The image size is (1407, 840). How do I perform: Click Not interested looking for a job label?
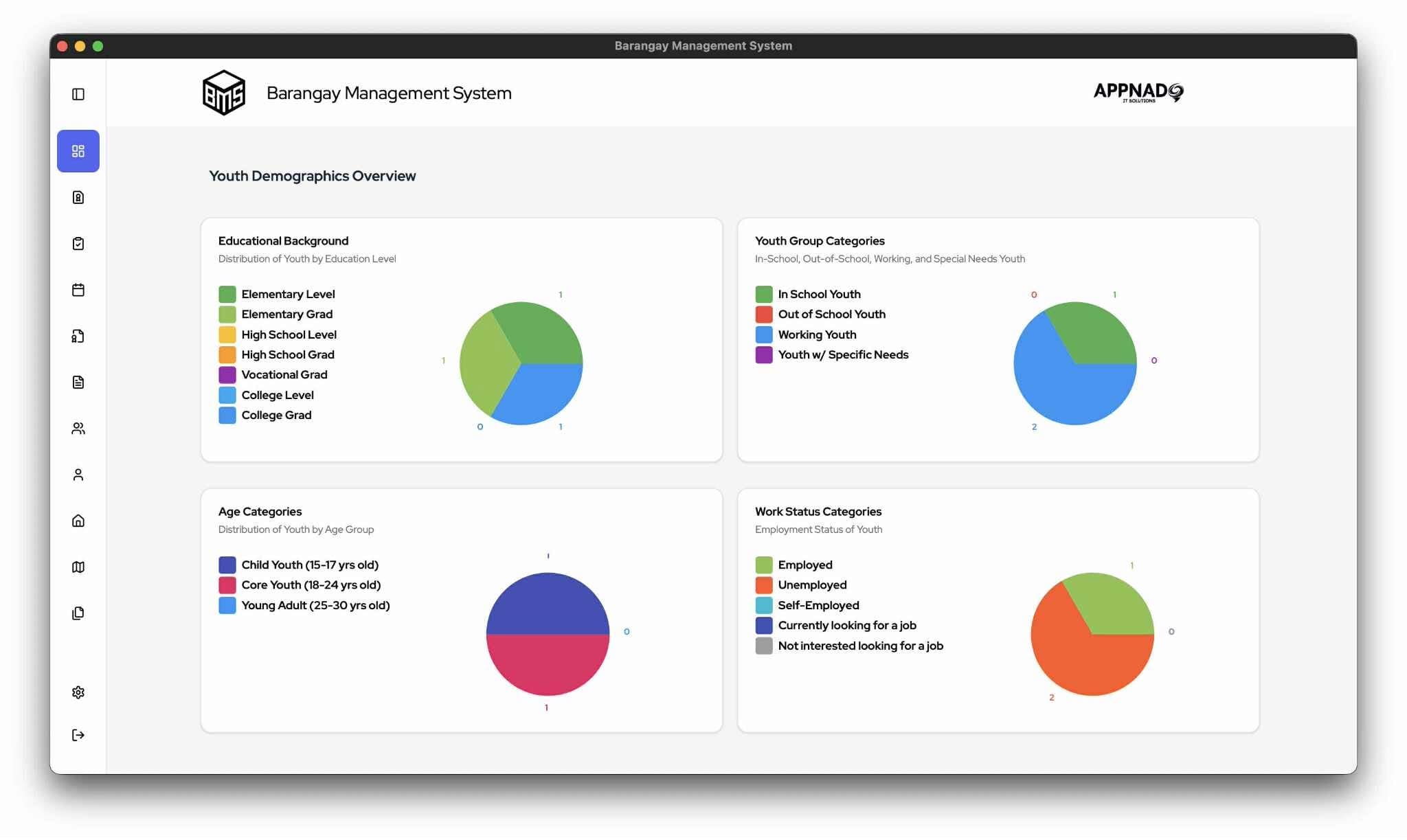(x=860, y=646)
